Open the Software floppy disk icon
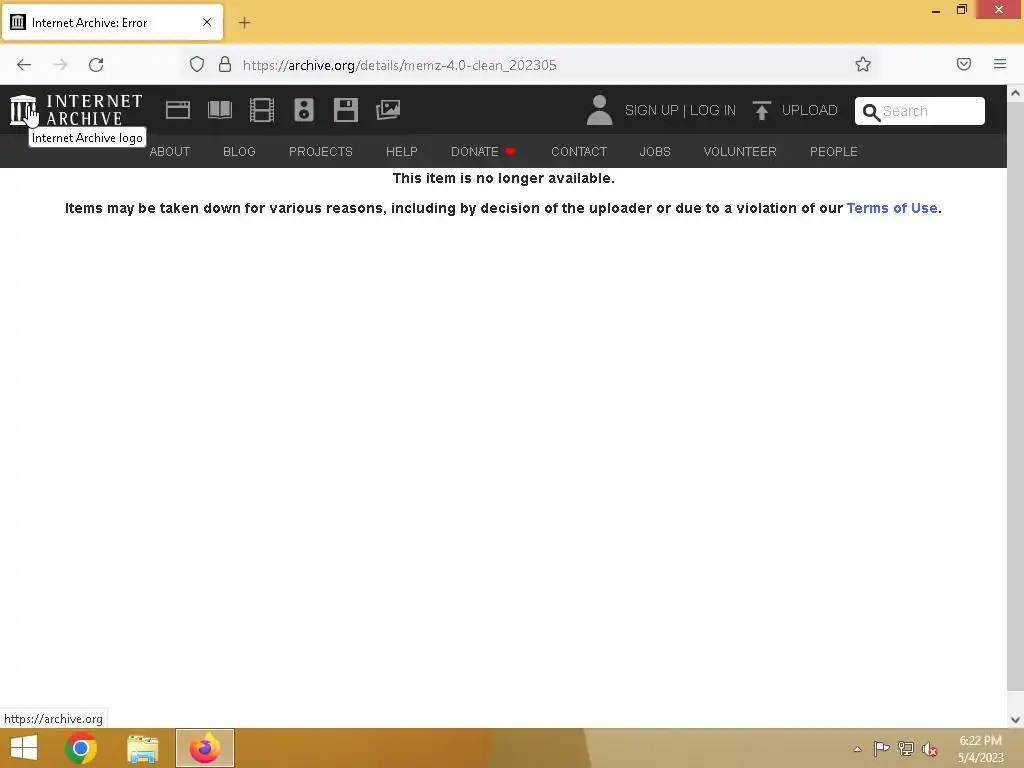This screenshot has height=768, width=1024. (x=345, y=110)
